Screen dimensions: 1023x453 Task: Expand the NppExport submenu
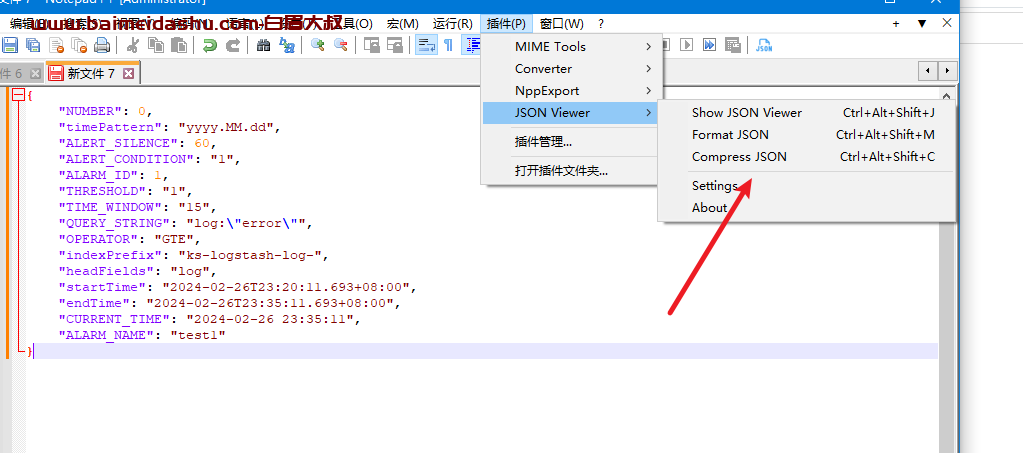(x=572, y=91)
